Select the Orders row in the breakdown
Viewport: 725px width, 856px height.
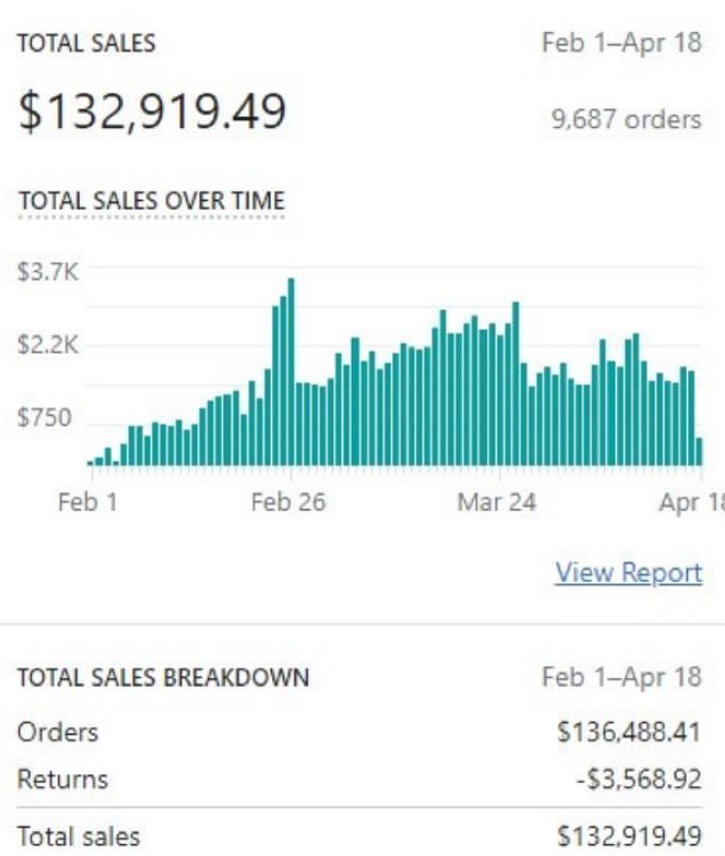pyautogui.click(x=58, y=732)
